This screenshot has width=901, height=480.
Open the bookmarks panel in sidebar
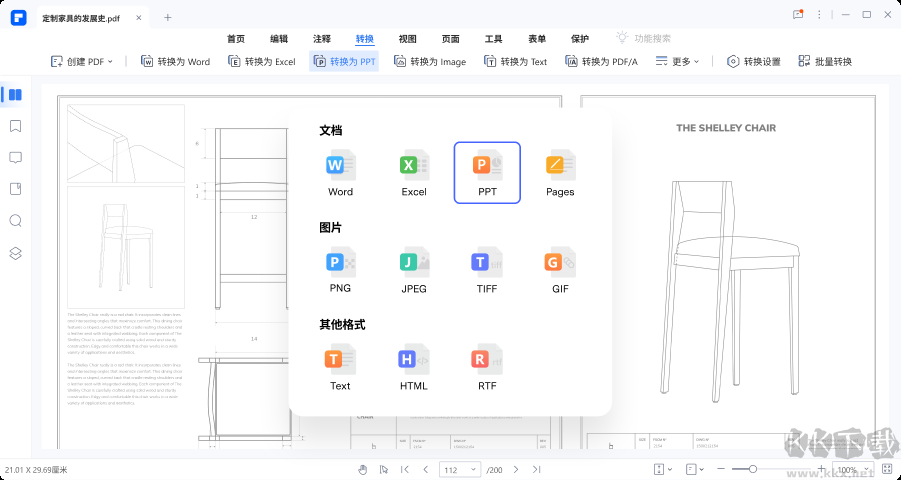pyautogui.click(x=15, y=126)
